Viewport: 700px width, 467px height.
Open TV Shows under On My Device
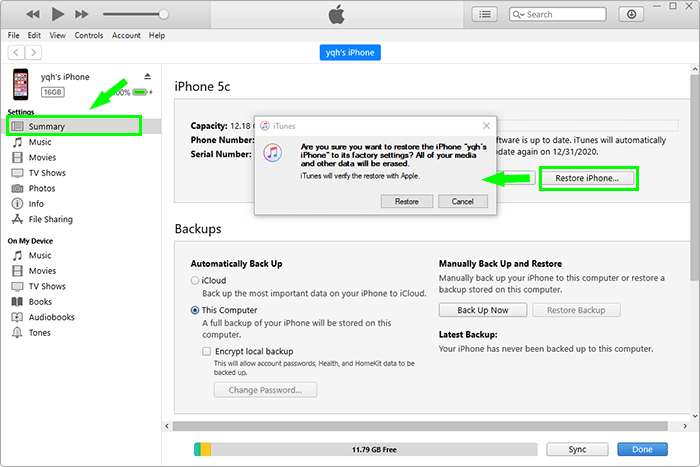click(46, 286)
